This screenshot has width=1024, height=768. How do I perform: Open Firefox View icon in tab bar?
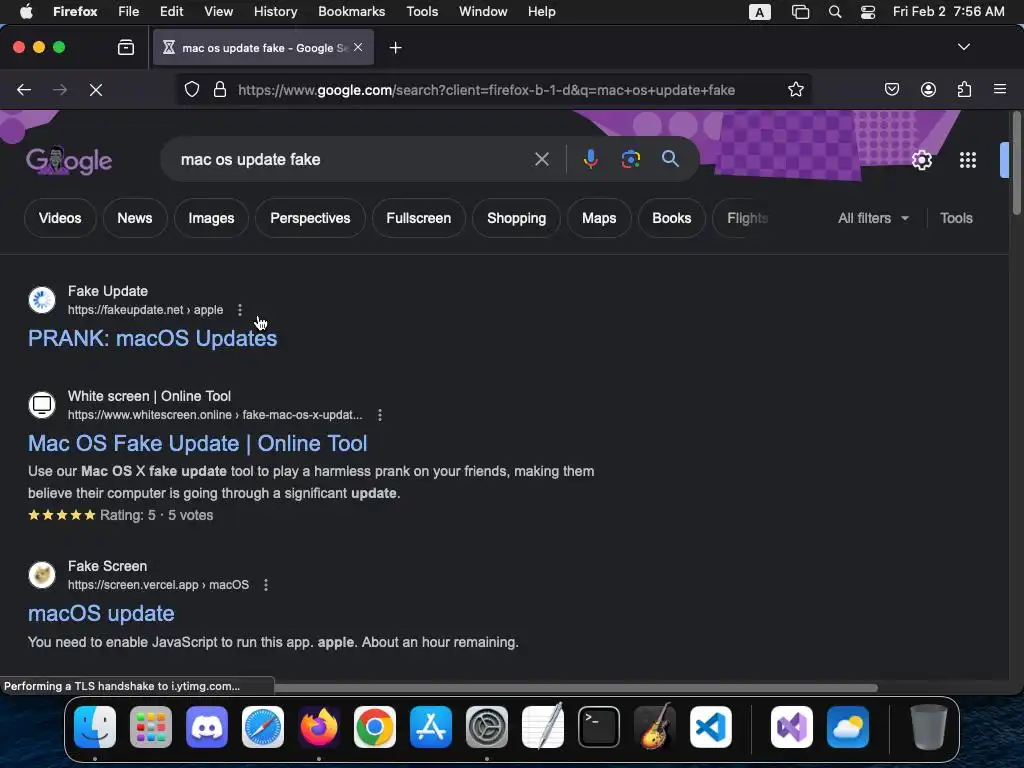point(126,47)
